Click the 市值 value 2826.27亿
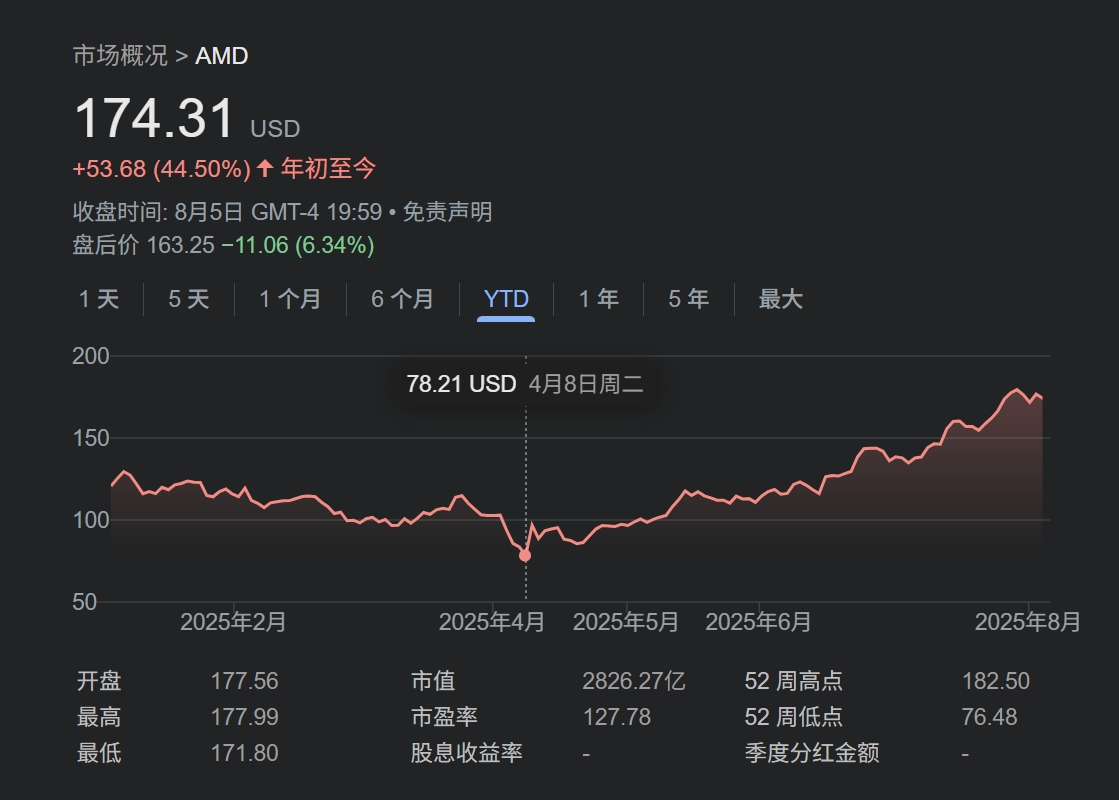 tap(634, 682)
